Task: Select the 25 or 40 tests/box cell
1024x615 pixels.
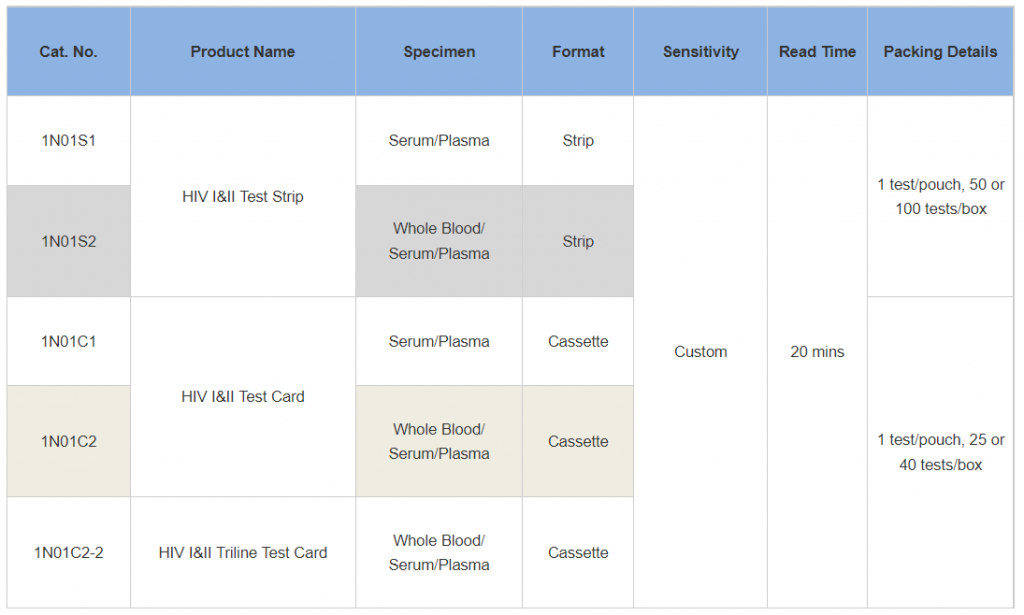Action: (940, 452)
